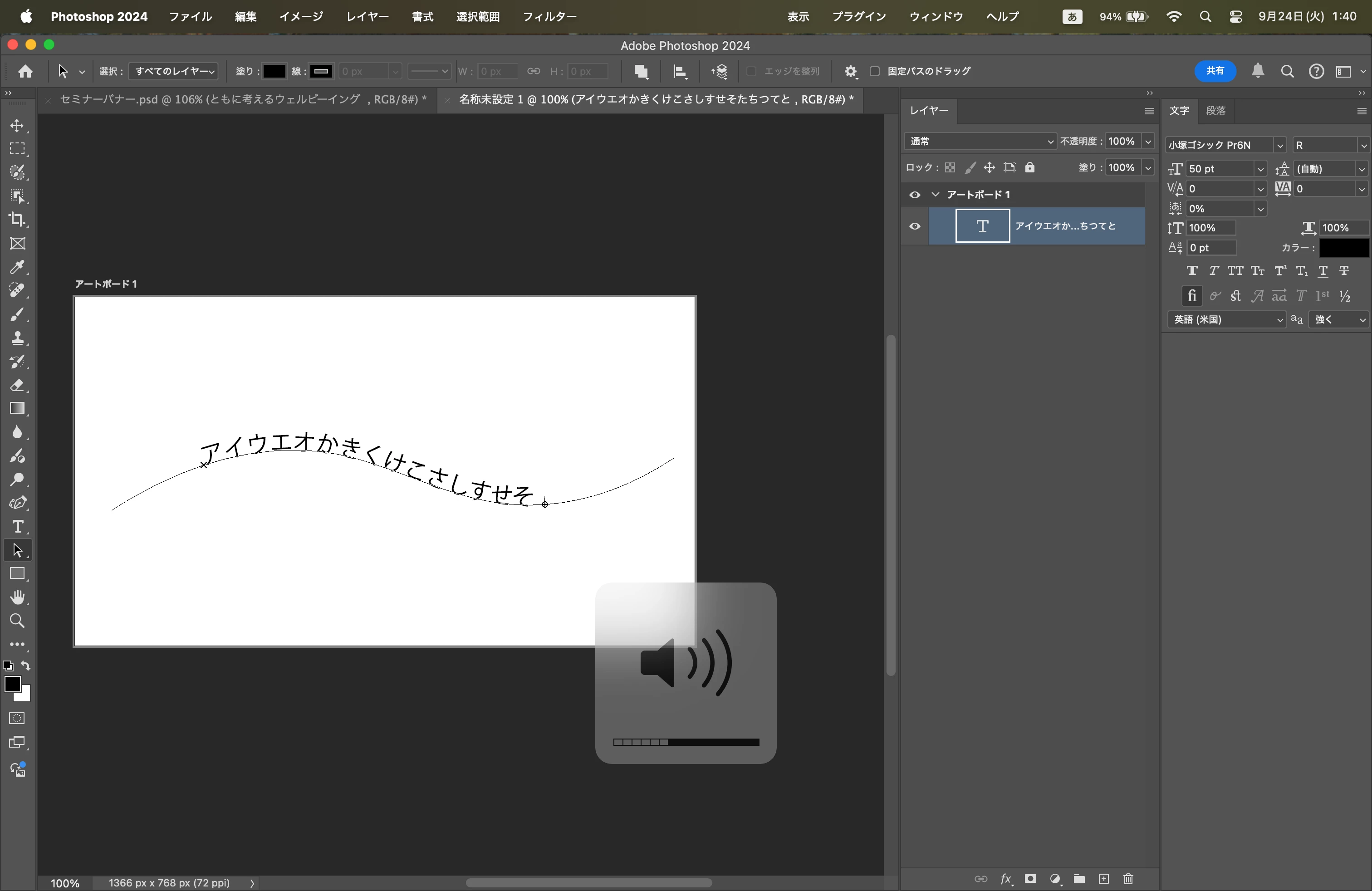1372x891 pixels.
Task: Open the 小塚ゴシック Pr6N font family dropdown
Action: pos(1279,145)
